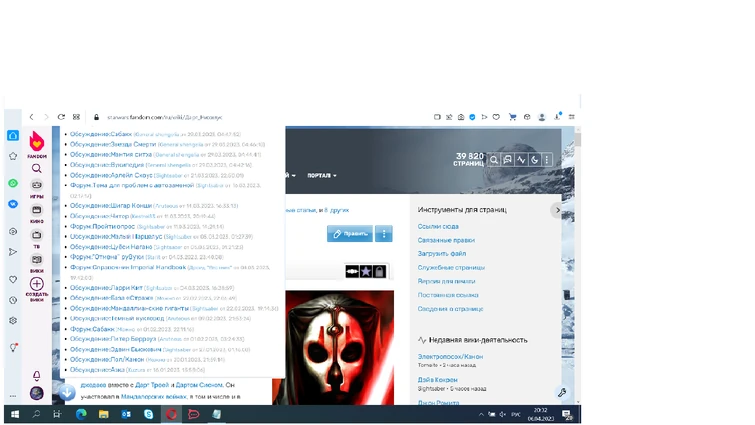Image resolution: width=755 pixels, height=425 pixels.
Task: Go back in browser
Action: pos(31,117)
